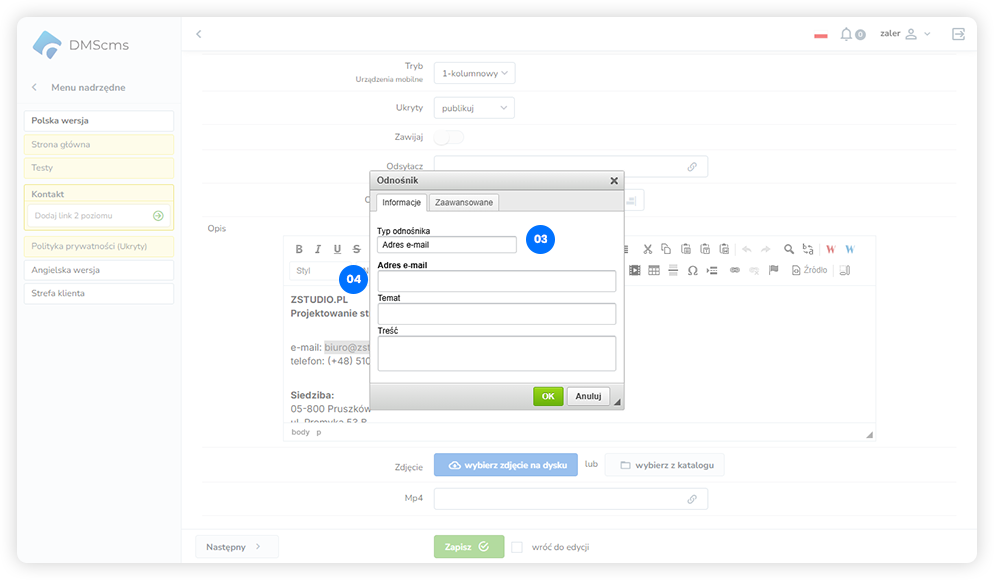Open the Ukryty publikuj dropdown
994x580 pixels.
point(474,108)
